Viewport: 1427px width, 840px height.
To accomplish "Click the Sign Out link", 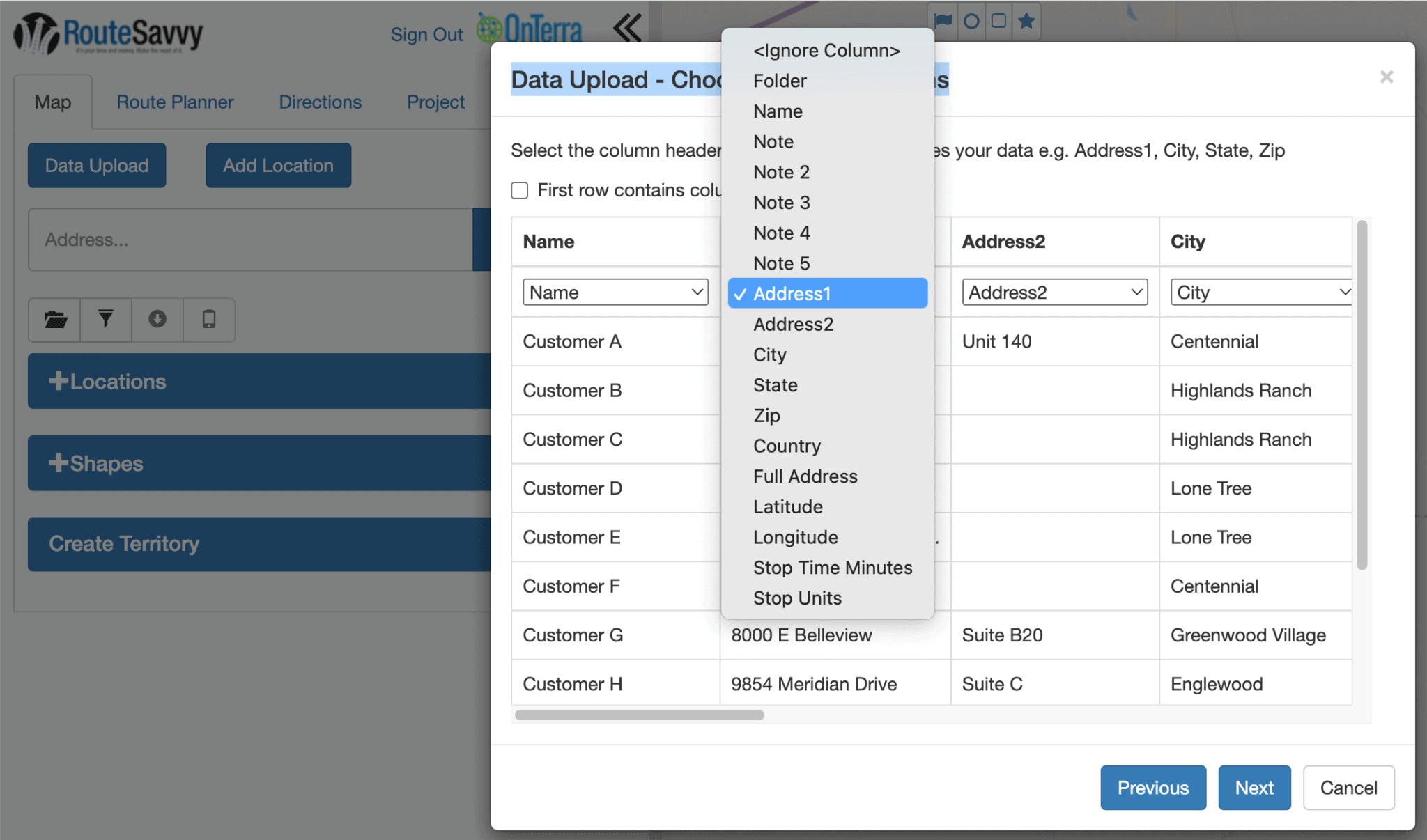I will click(x=426, y=34).
